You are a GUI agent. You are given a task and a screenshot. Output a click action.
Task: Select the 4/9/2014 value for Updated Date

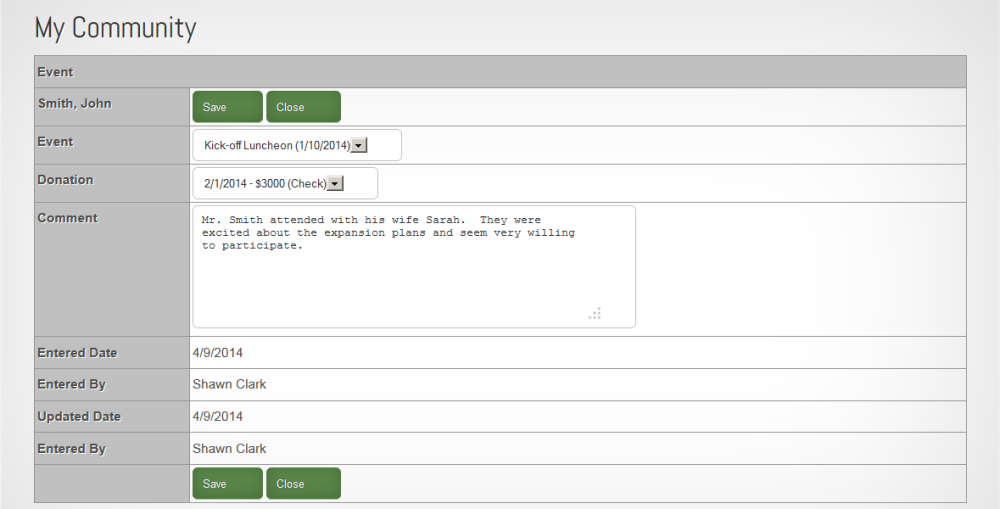click(x=217, y=417)
